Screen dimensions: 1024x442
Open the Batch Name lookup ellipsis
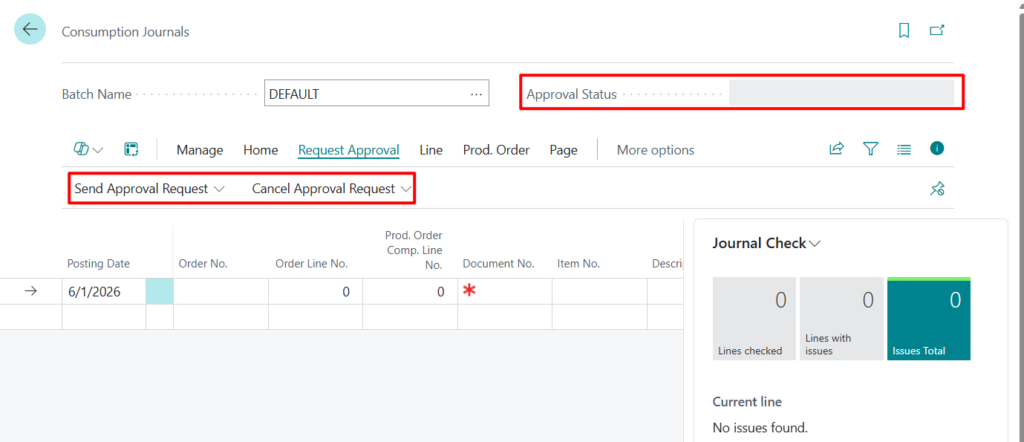pos(476,94)
